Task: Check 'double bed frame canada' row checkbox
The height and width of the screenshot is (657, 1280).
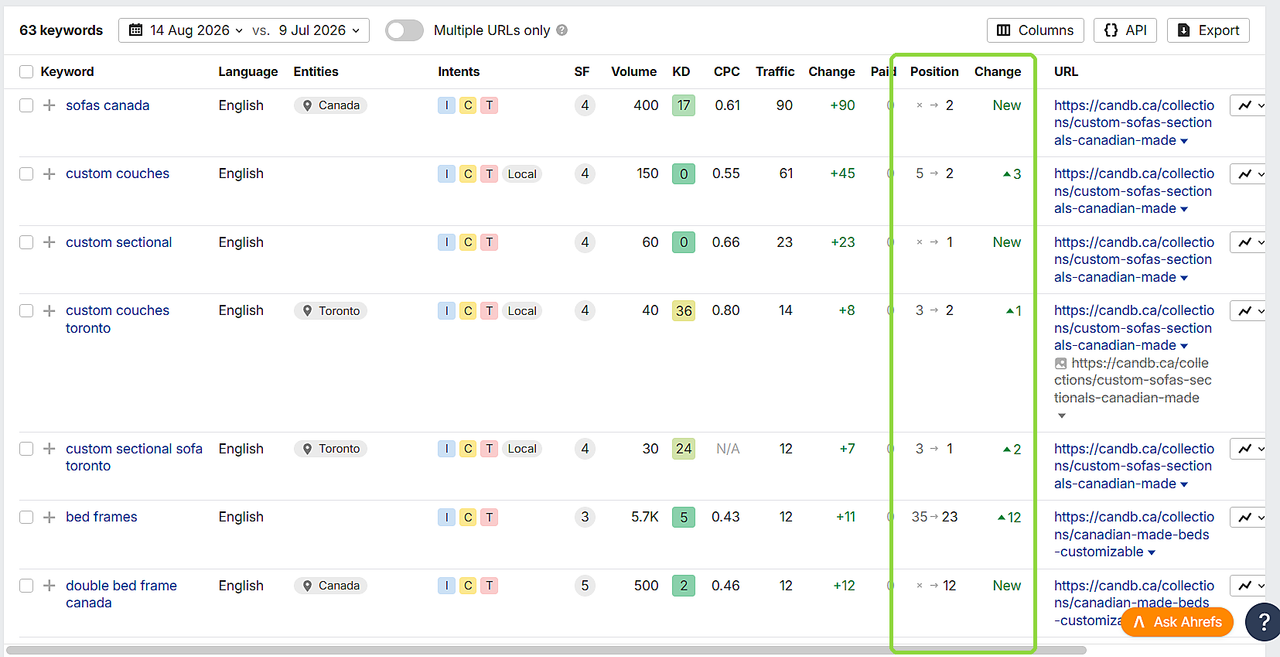Action: pyautogui.click(x=26, y=586)
